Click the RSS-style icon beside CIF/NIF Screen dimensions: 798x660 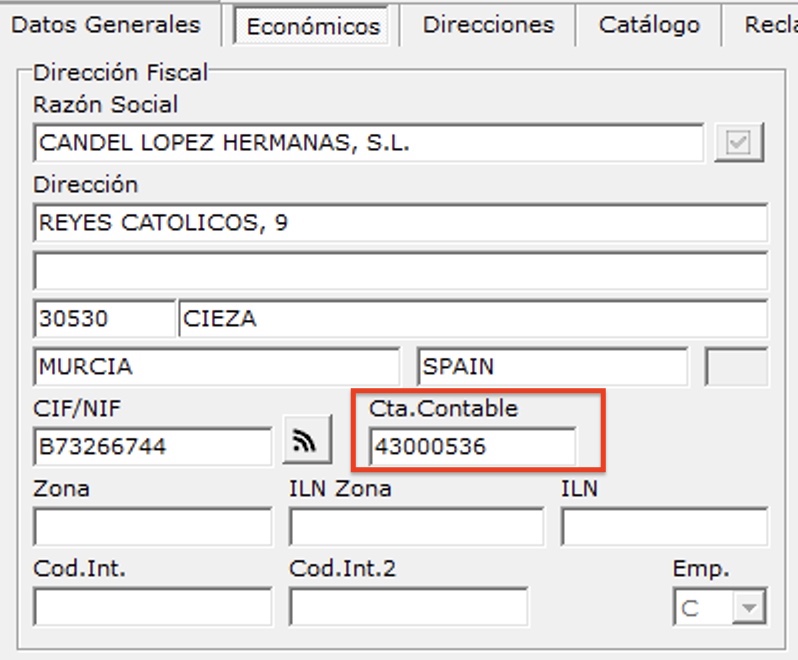coord(307,441)
